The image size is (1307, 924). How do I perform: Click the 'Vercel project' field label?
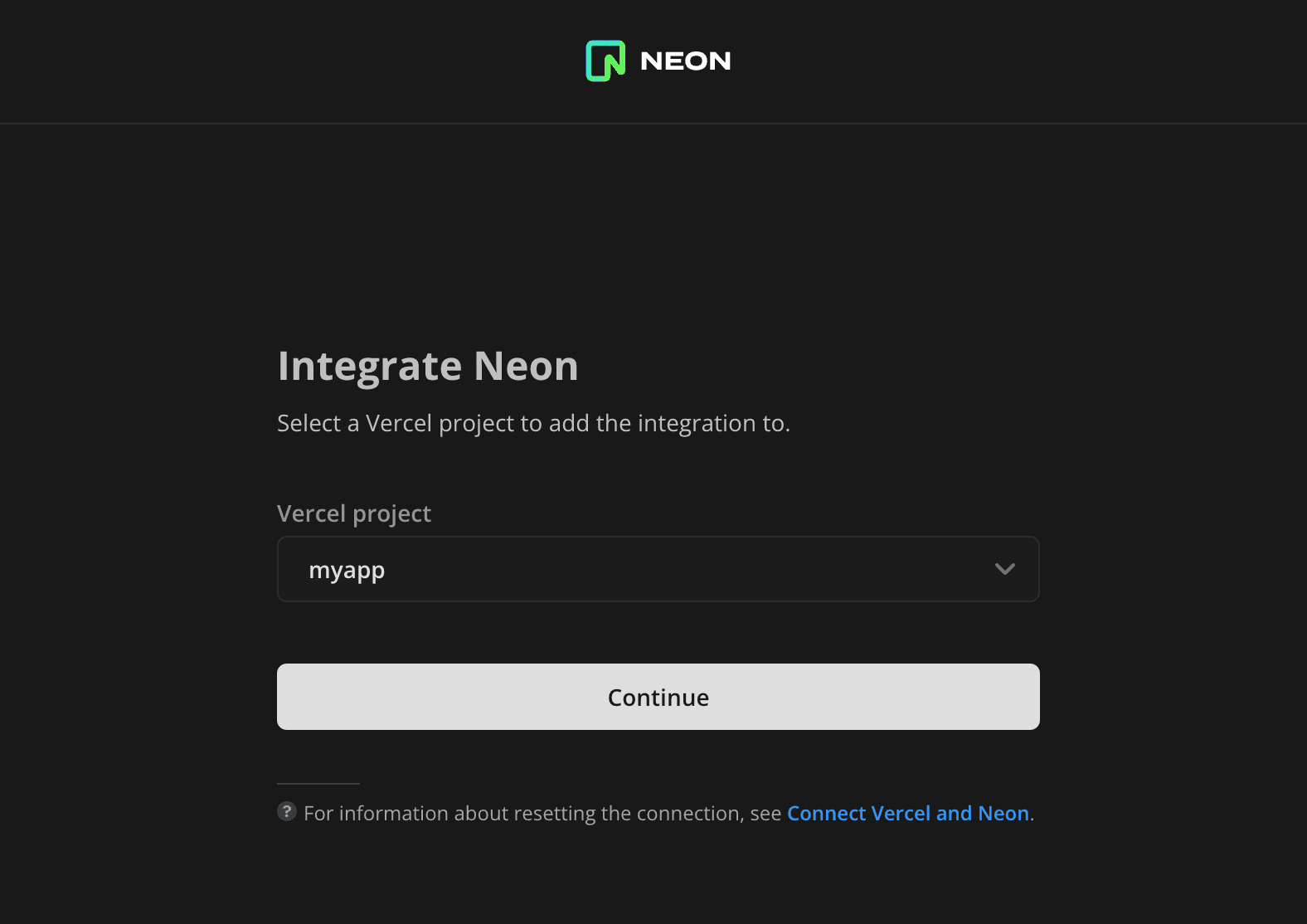354,513
